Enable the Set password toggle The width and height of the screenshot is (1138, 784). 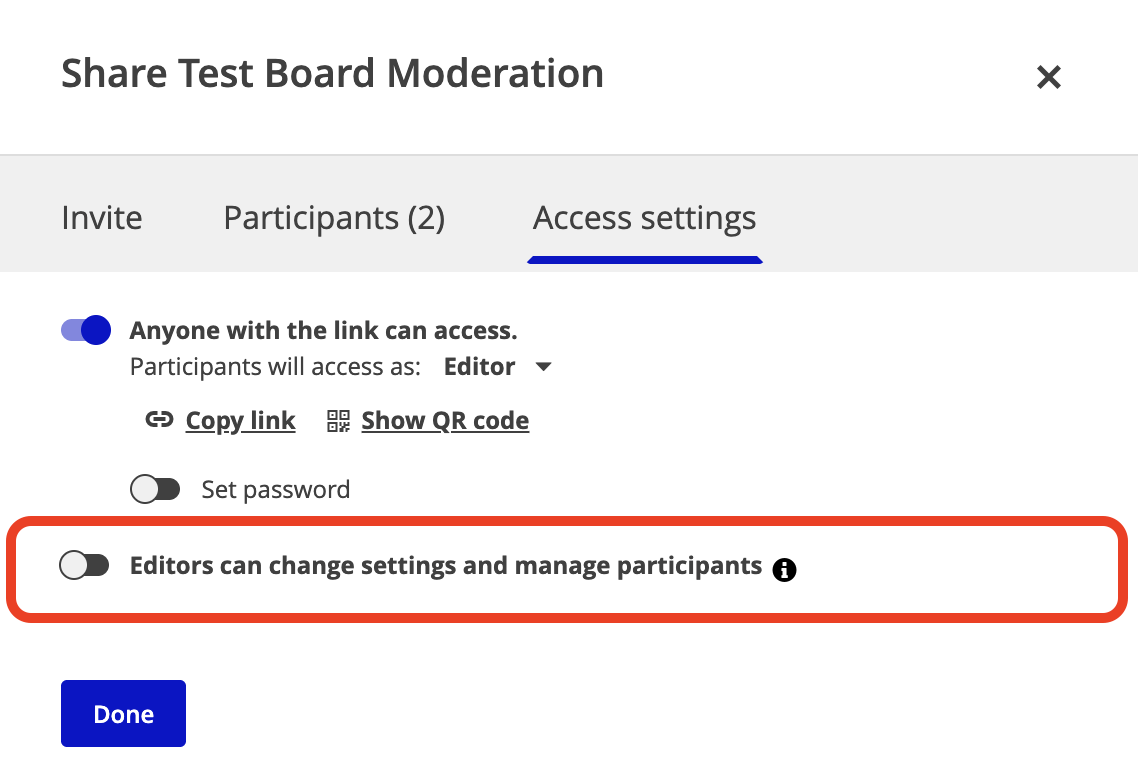click(x=155, y=490)
